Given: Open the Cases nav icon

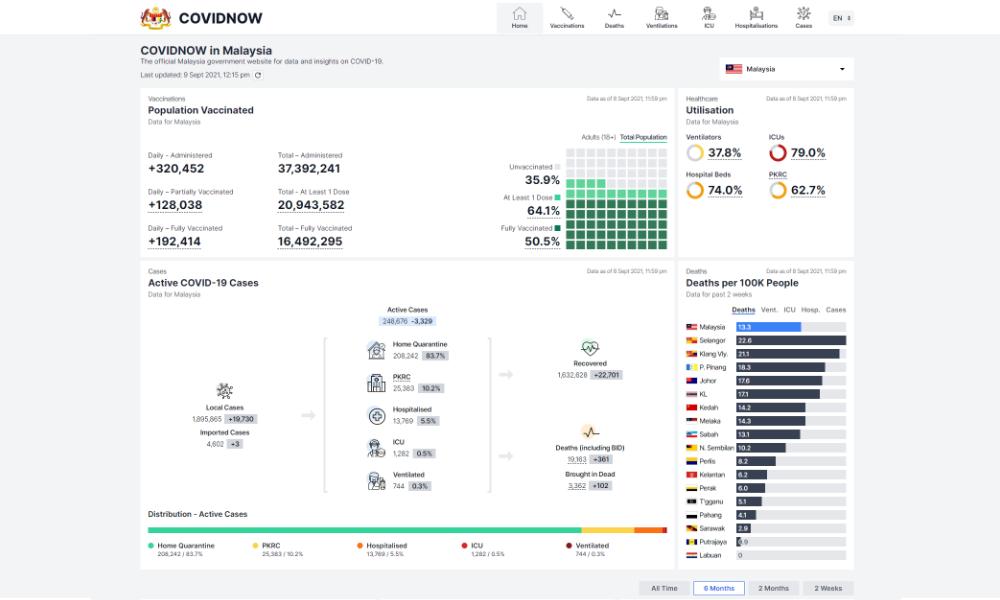Looking at the screenshot, I should pyautogui.click(x=803, y=15).
